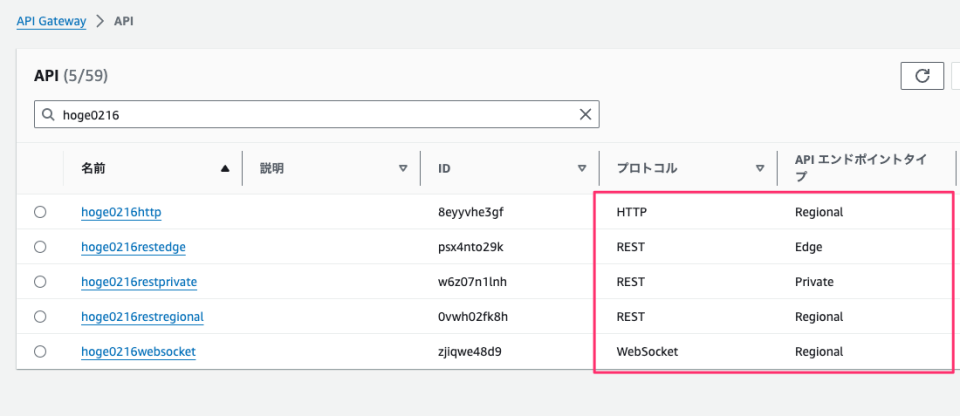The image size is (960, 416).
Task: Sort by ID column arrow
Action: click(x=582, y=168)
